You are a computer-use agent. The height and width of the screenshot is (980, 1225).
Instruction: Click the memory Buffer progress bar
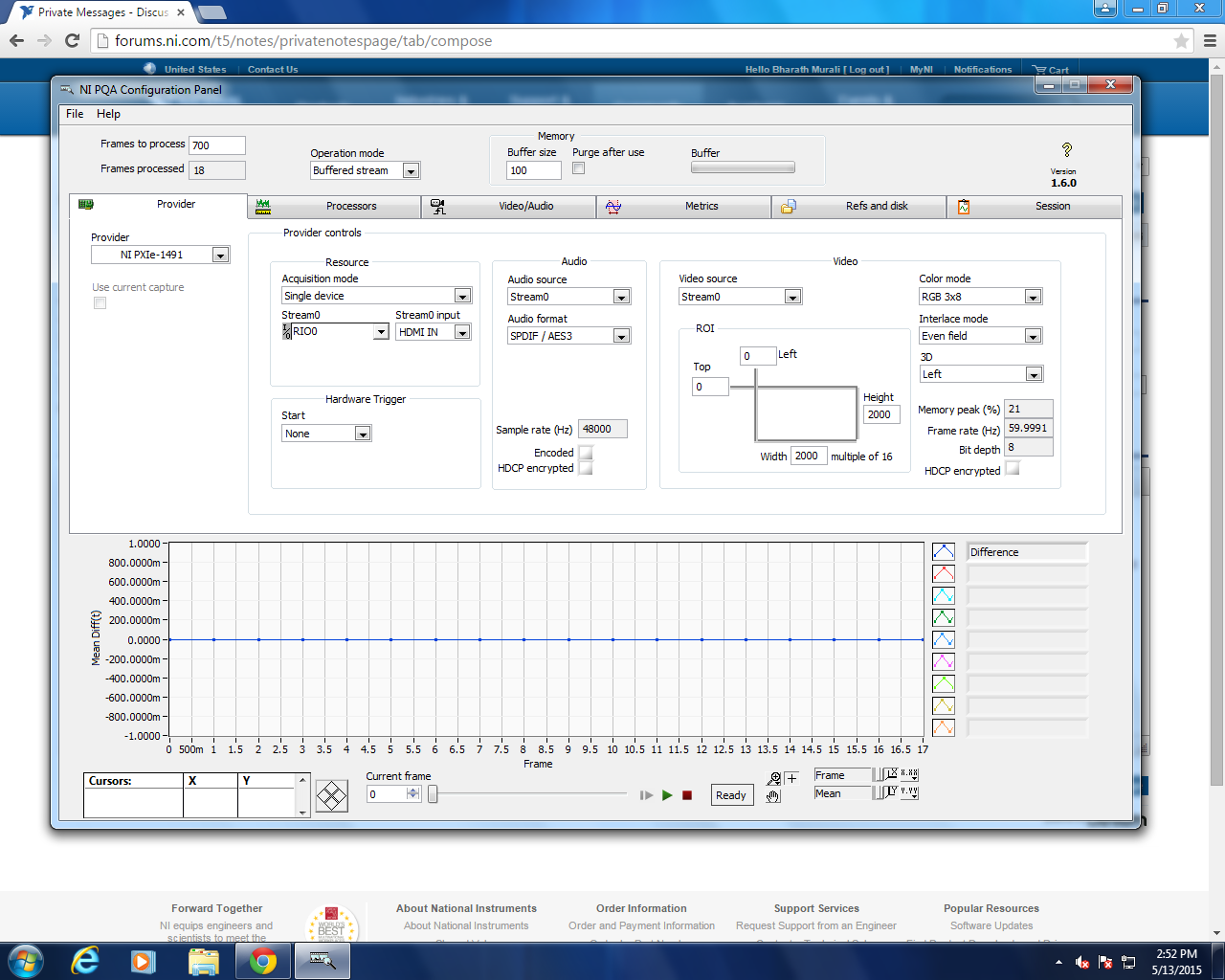click(x=743, y=167)
